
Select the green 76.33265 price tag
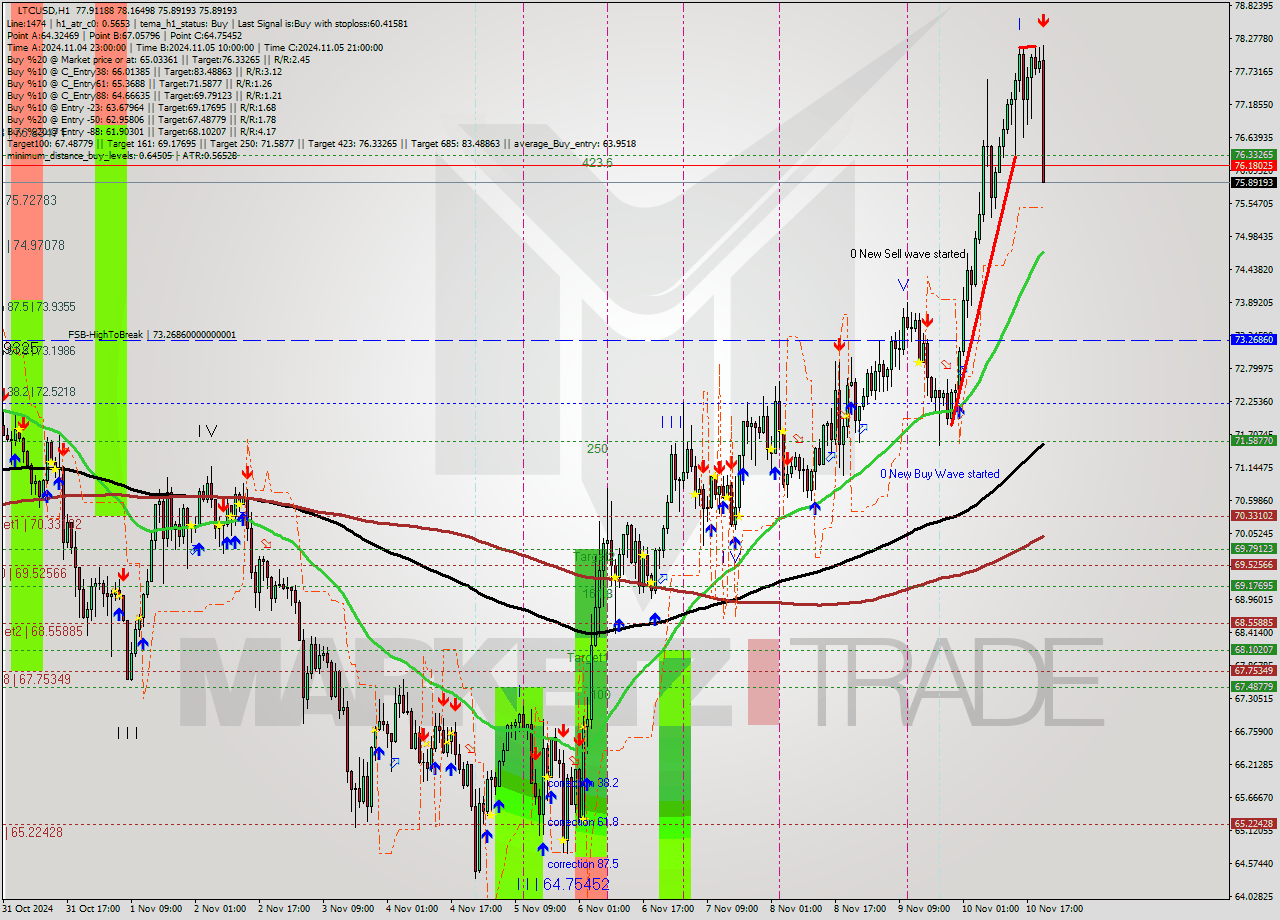click(1254, 155)
